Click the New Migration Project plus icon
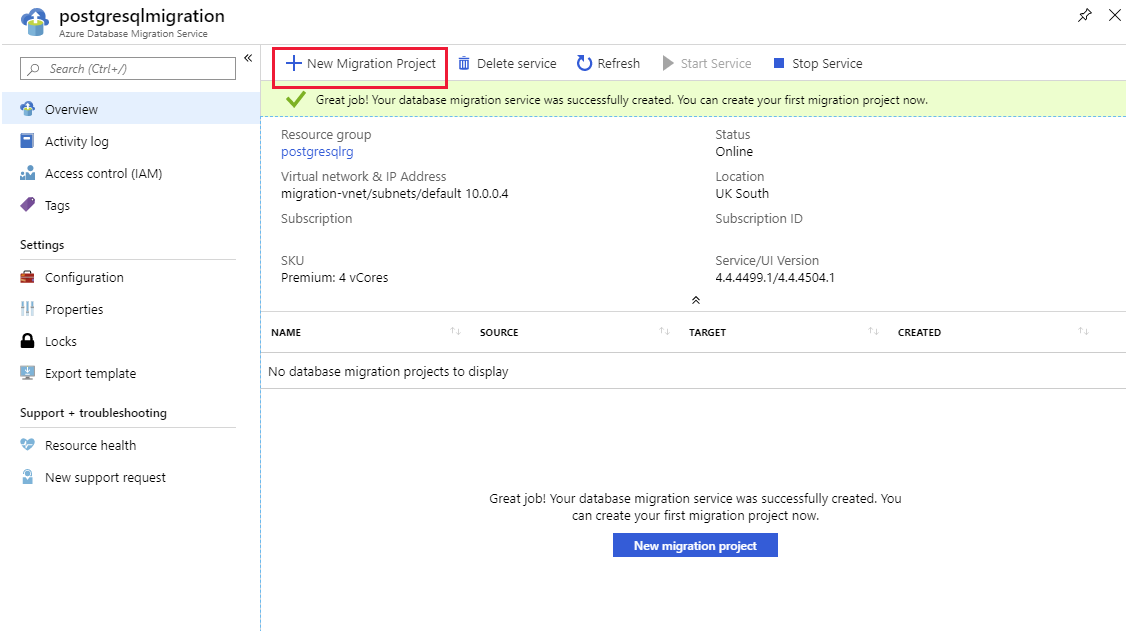This screenshot has width=1128, height=633. pos(294,63)
